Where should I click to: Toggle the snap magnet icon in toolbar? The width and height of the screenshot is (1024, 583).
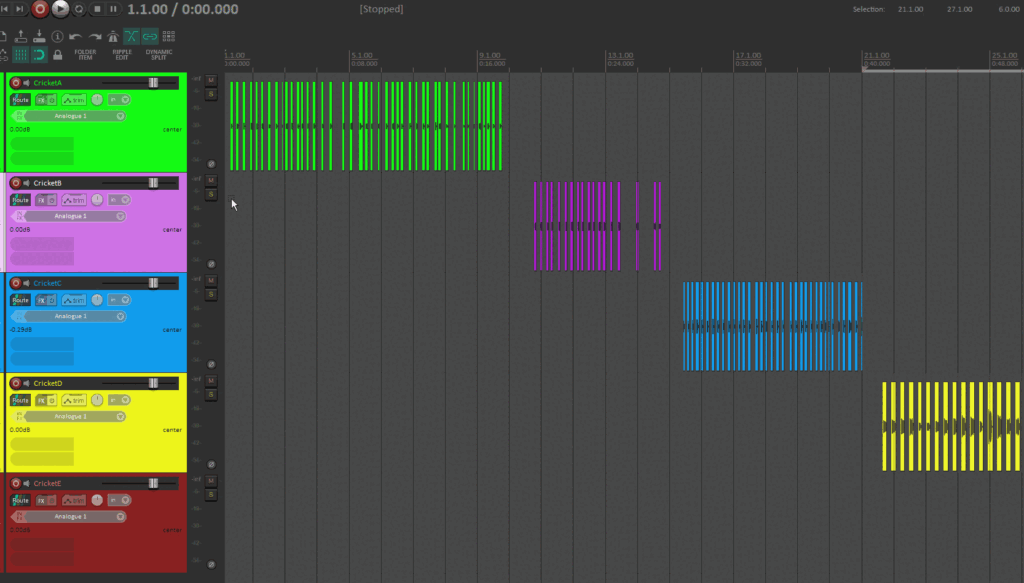pos(38,54)
